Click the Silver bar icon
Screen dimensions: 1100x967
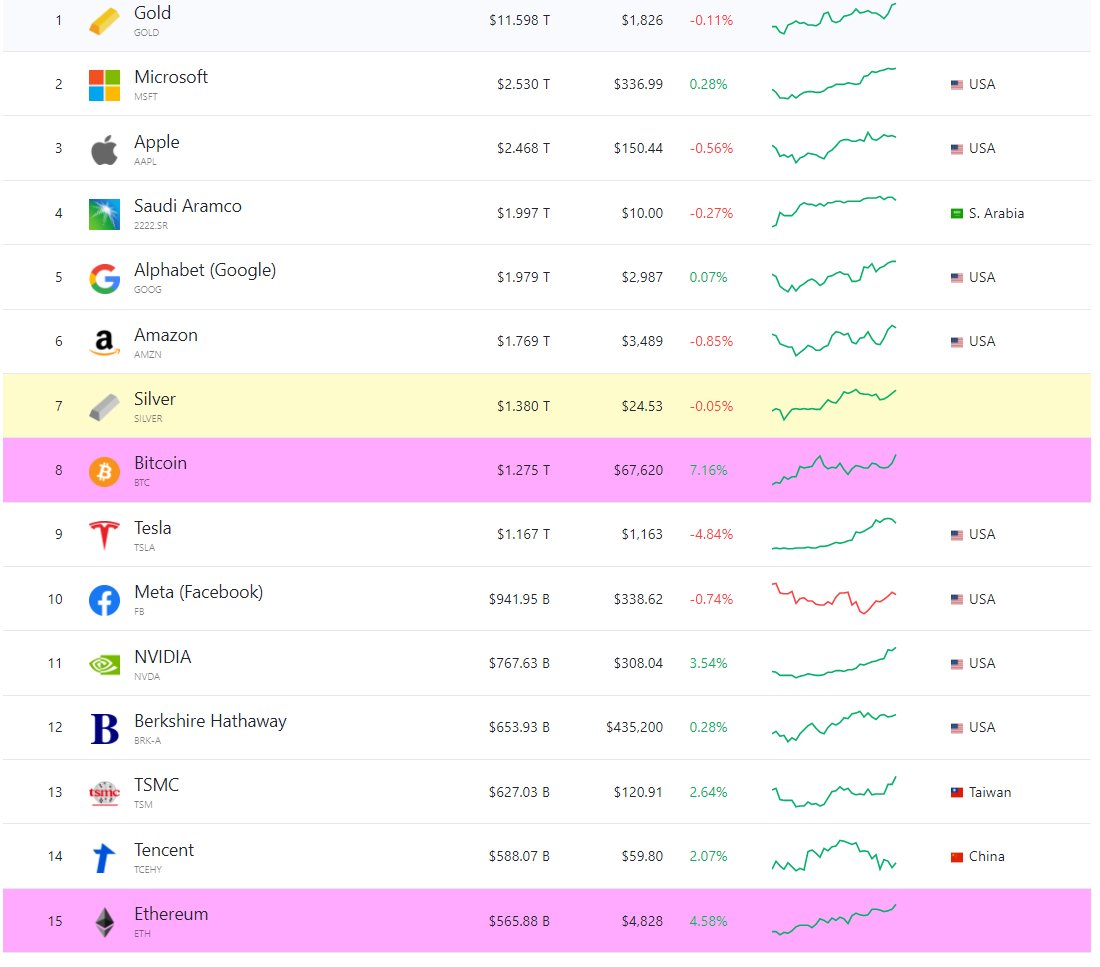pyautogui.click(x=104, y=407)
